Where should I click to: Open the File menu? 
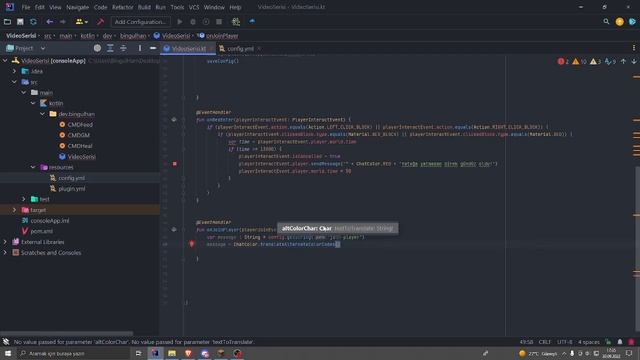point(26,7)
